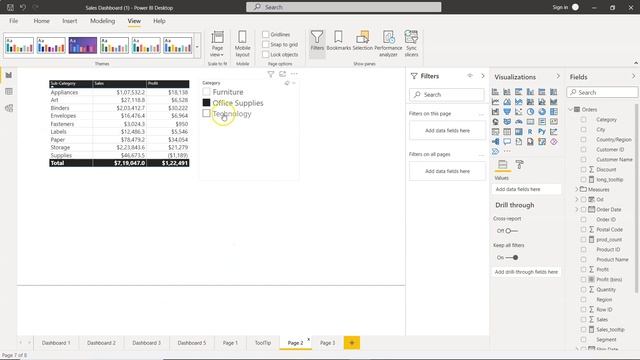Expand the themes gallery dropdown

point(197,46)
